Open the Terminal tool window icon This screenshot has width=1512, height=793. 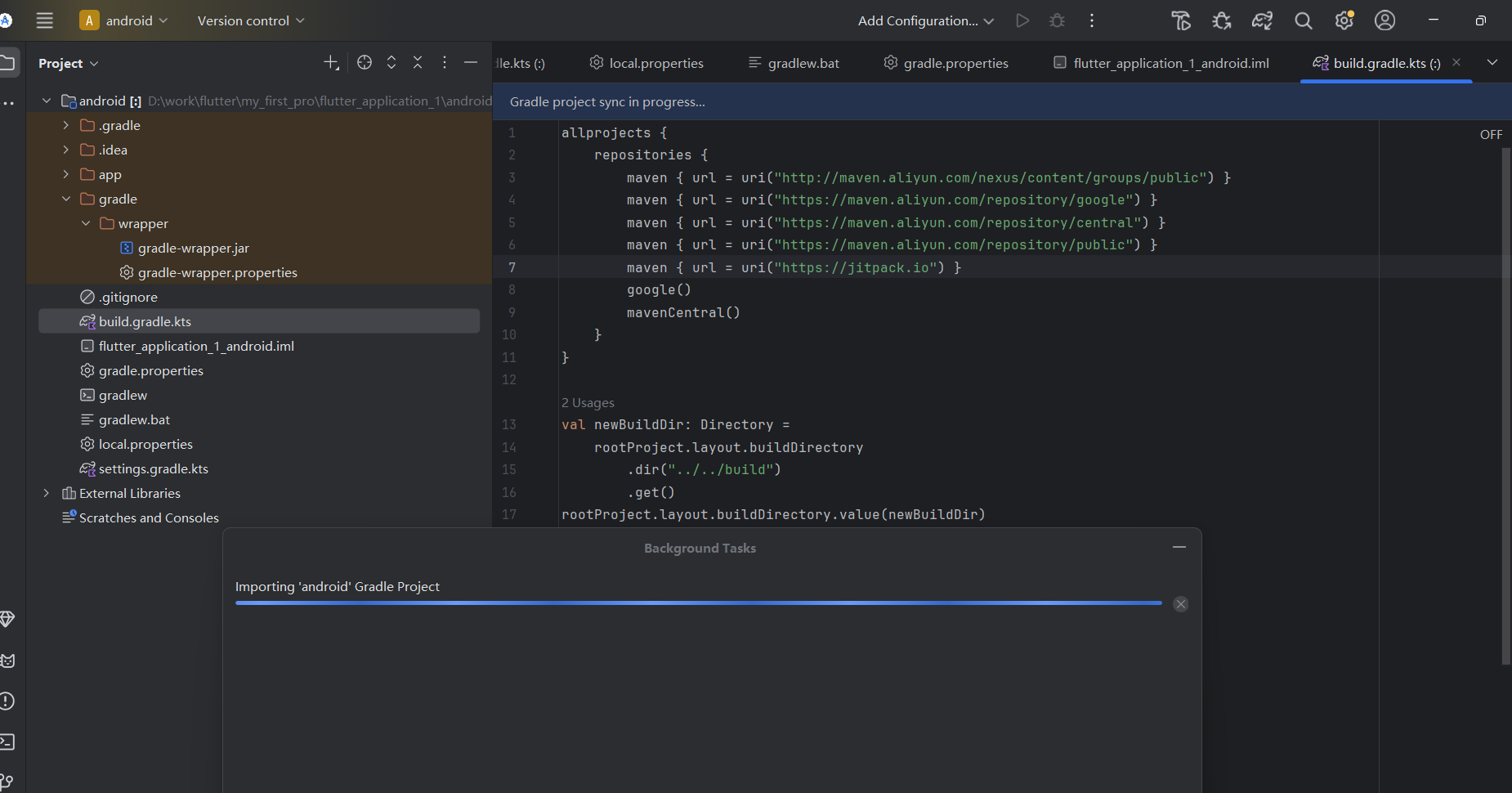7,741
